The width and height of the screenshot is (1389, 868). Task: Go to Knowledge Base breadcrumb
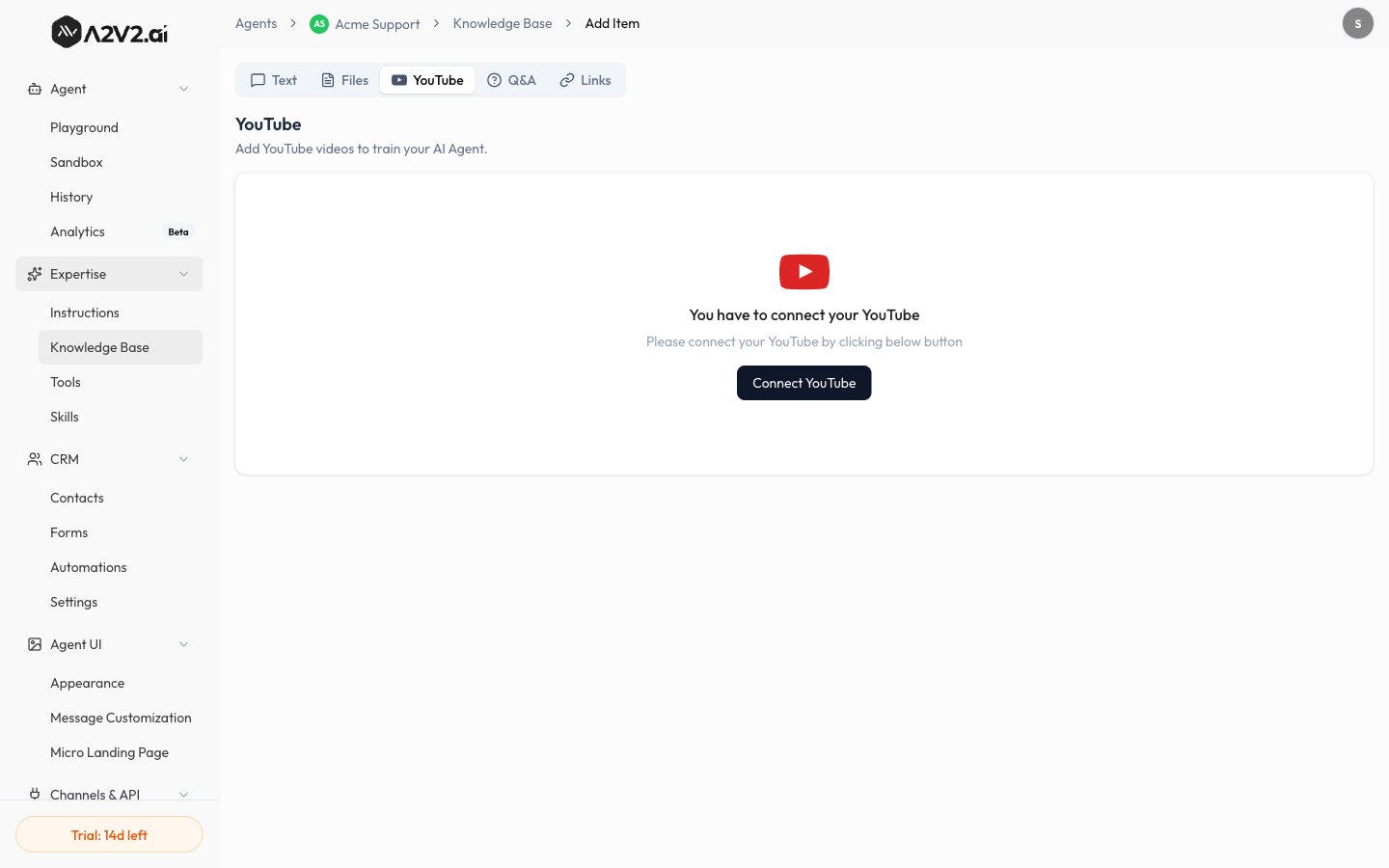coord(503,23)
